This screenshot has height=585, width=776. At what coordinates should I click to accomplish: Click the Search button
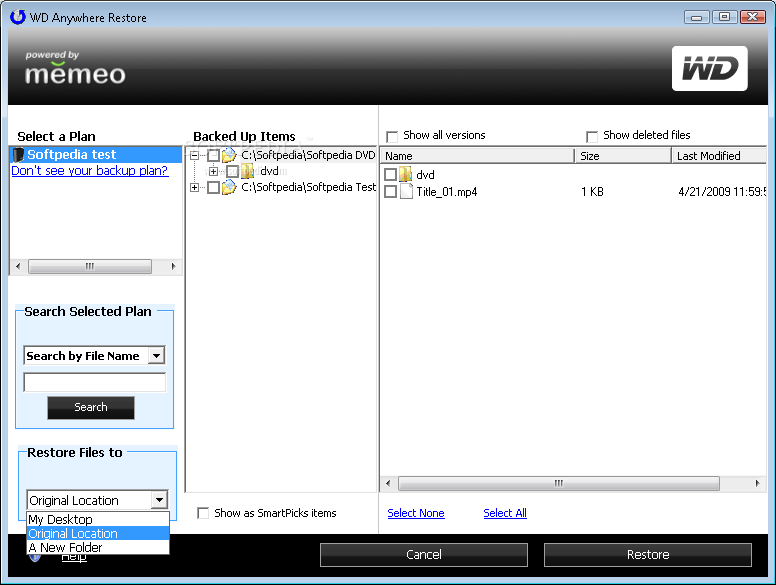(91, 407)
